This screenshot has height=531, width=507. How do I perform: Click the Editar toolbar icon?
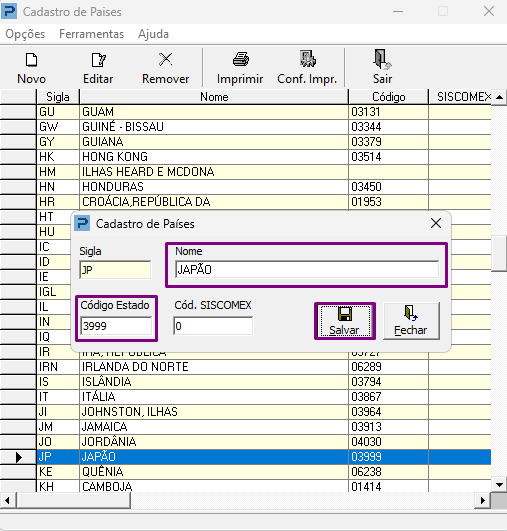(98, 60)
